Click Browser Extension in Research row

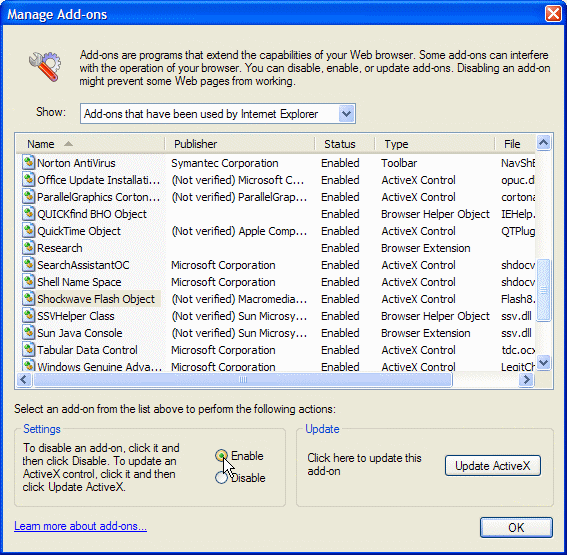(x=426, y=248)
